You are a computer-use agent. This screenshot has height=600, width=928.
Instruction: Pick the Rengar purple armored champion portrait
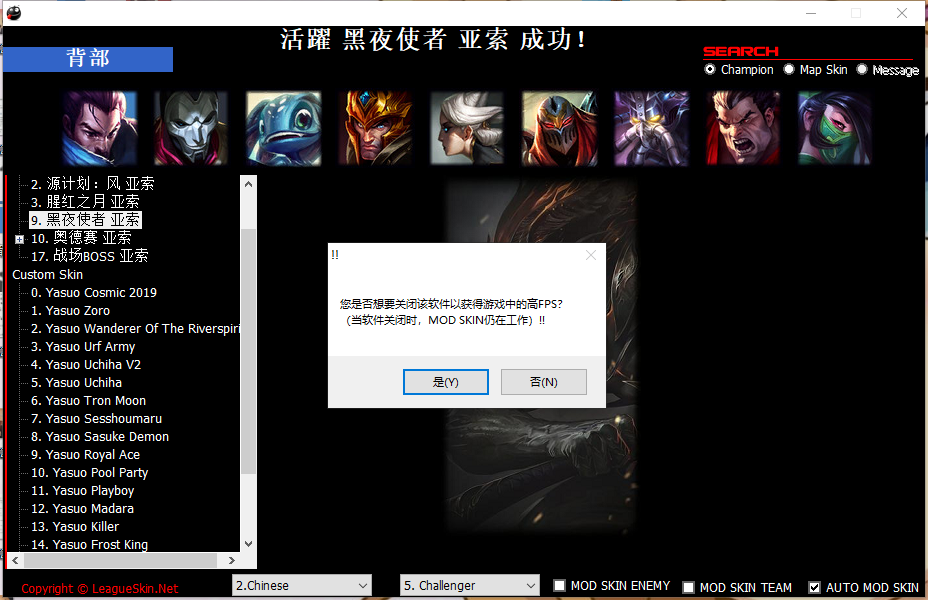tap(651, 128)
